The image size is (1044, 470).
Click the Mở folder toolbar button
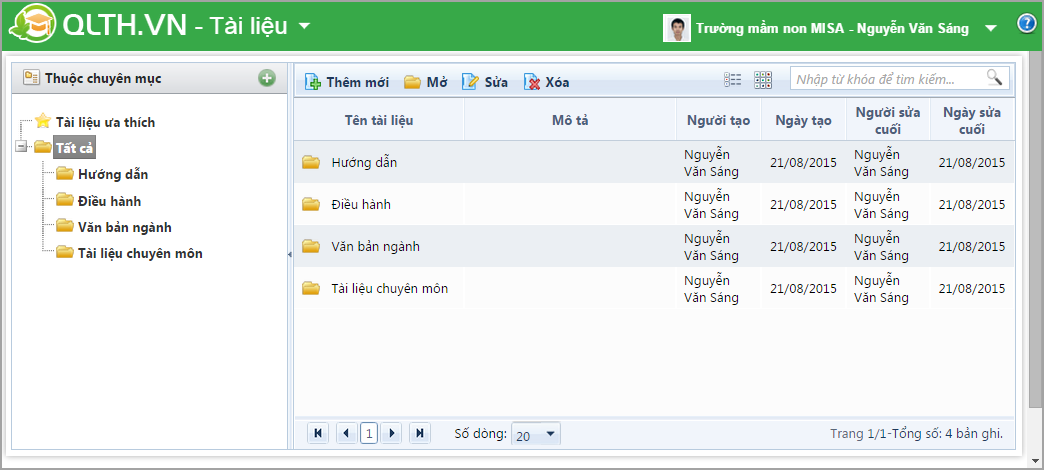pyautogui.click(x=425, y=82)
